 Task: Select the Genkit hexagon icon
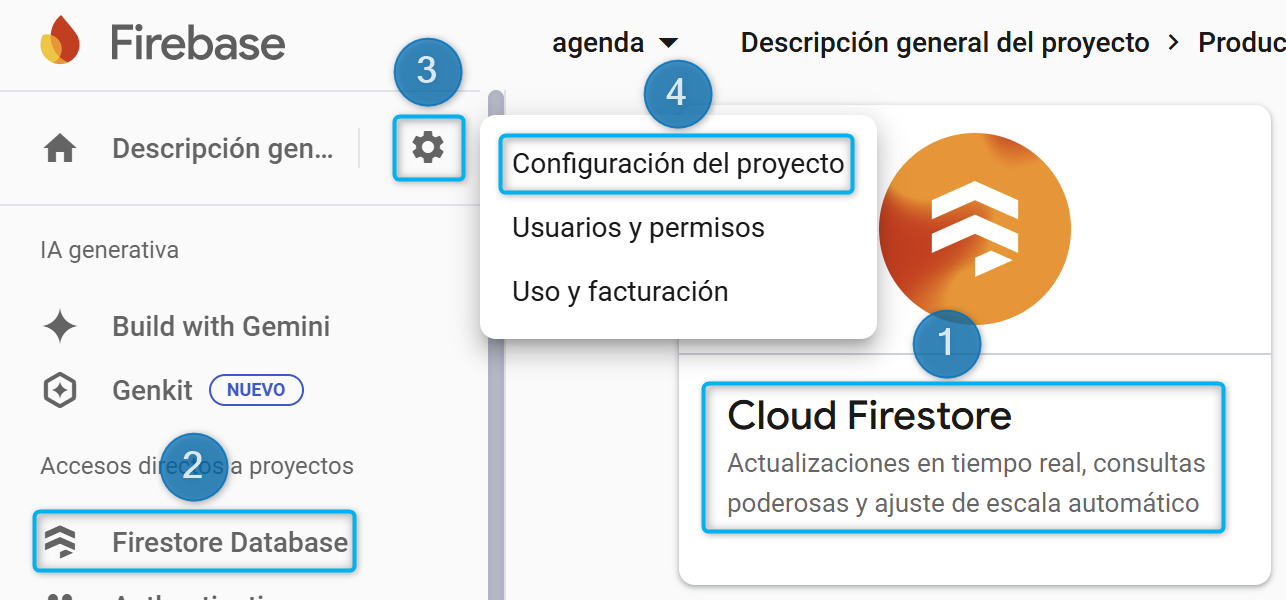59,390
